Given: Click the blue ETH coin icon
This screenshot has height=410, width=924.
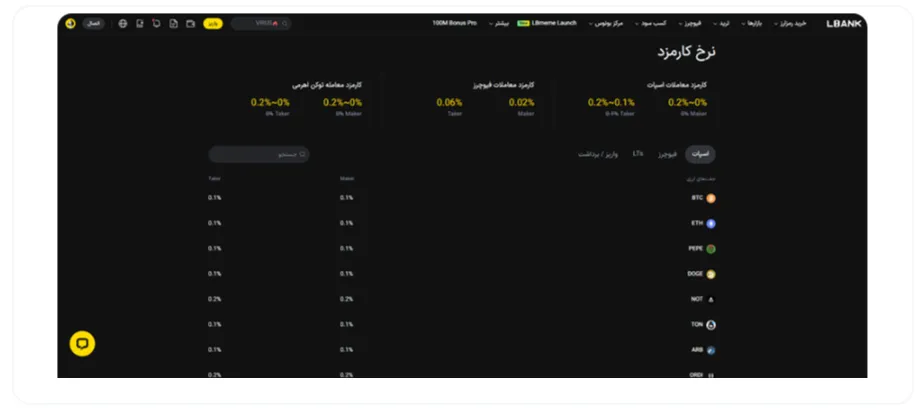Looking at the screenshot, I should click(711, 223).
